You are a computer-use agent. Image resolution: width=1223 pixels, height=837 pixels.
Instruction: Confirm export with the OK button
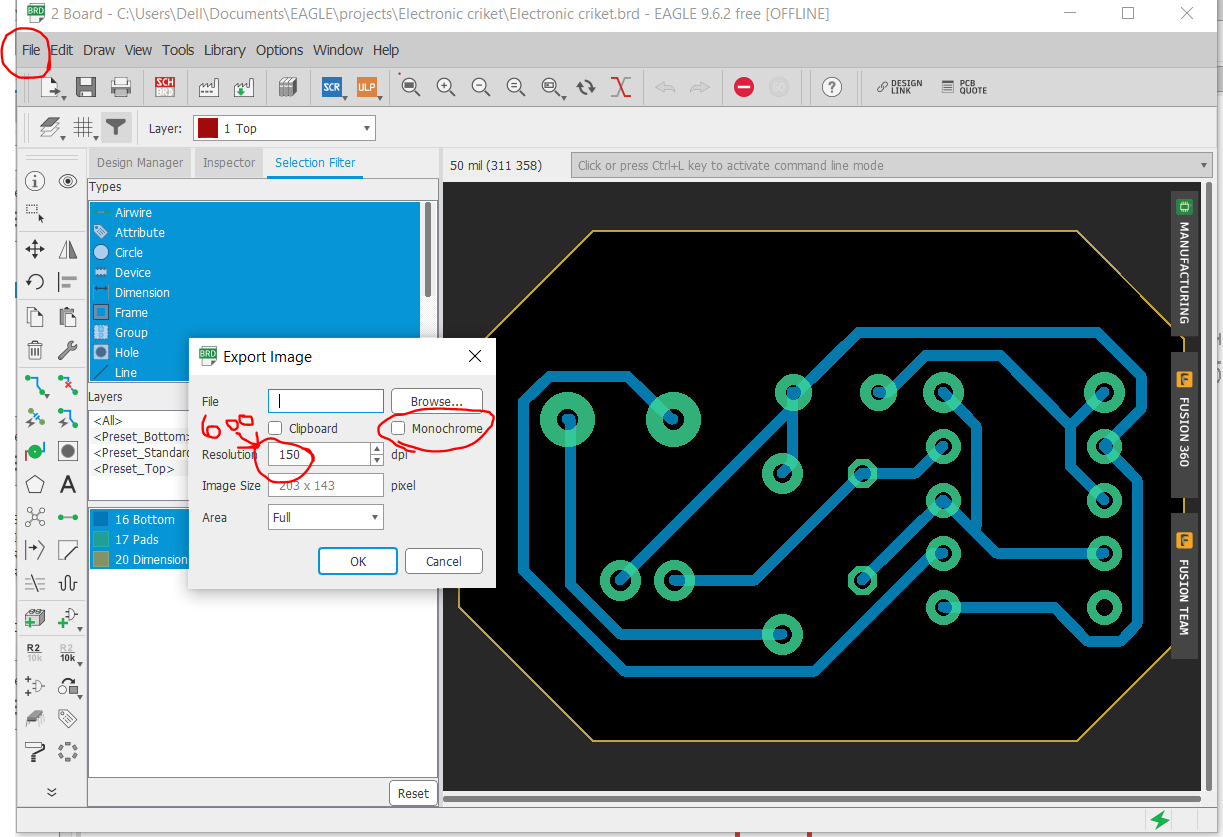pos(358,561)
